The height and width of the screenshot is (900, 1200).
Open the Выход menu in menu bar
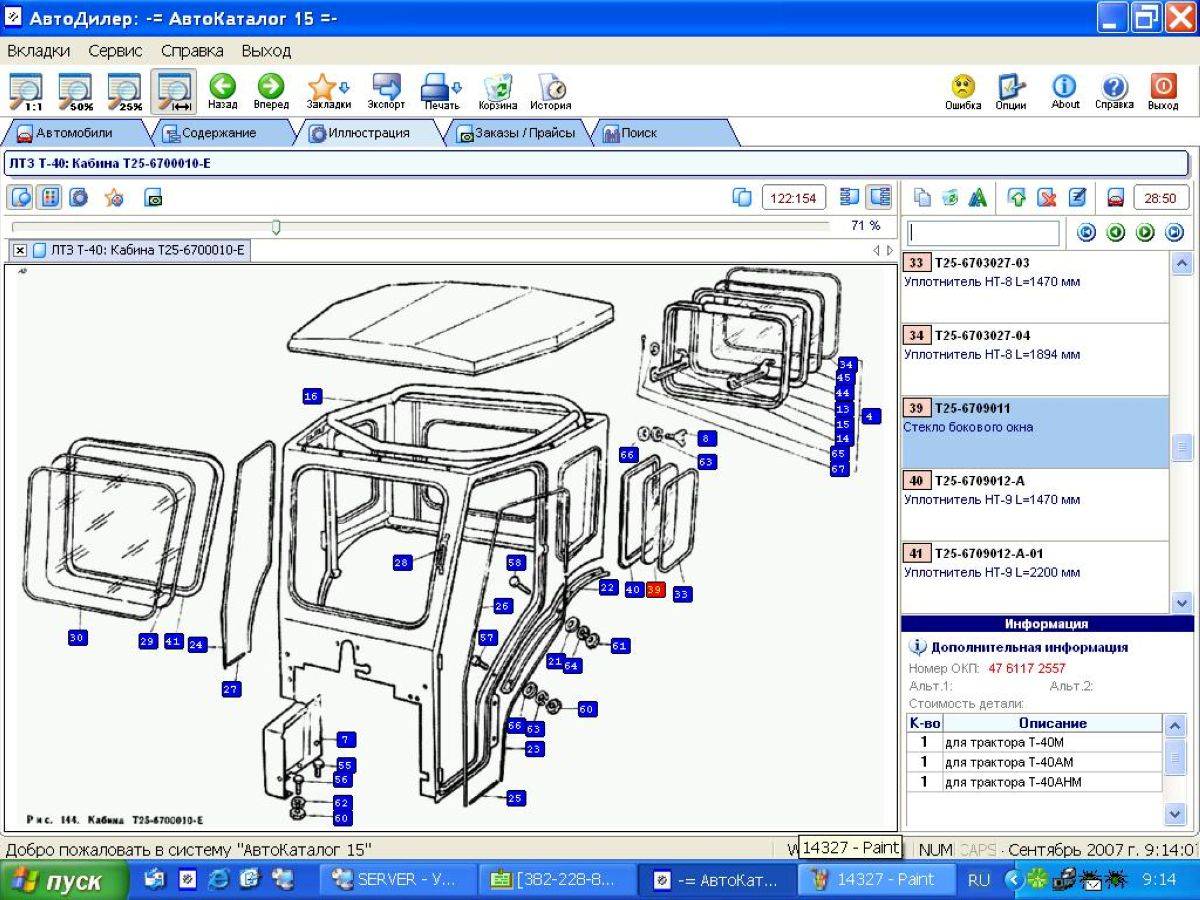pyautogui.click(x=266, y=50)
